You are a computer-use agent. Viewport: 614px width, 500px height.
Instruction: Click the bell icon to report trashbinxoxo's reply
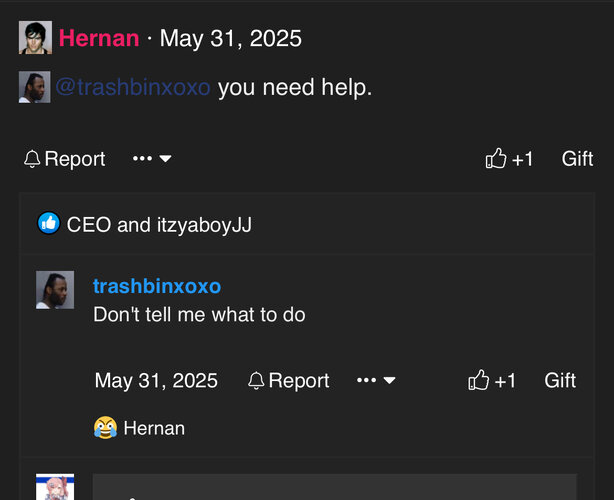[x=257, y=381]
